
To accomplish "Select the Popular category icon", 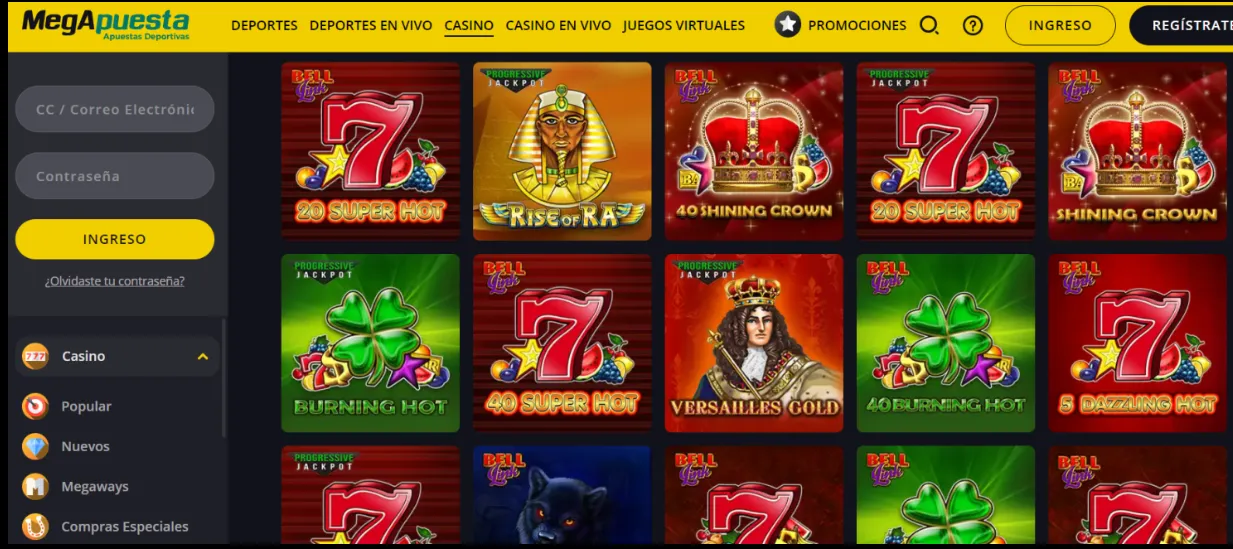I will pos(35,406).
